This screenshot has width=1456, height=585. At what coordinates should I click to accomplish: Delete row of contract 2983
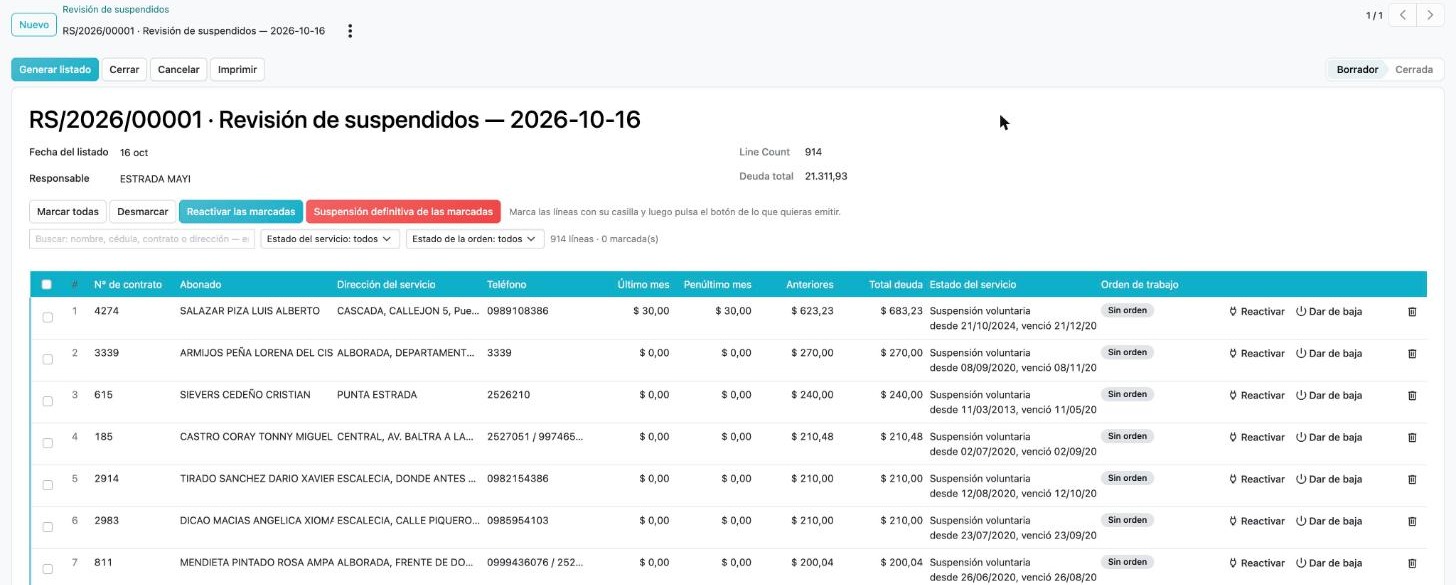1412,522
